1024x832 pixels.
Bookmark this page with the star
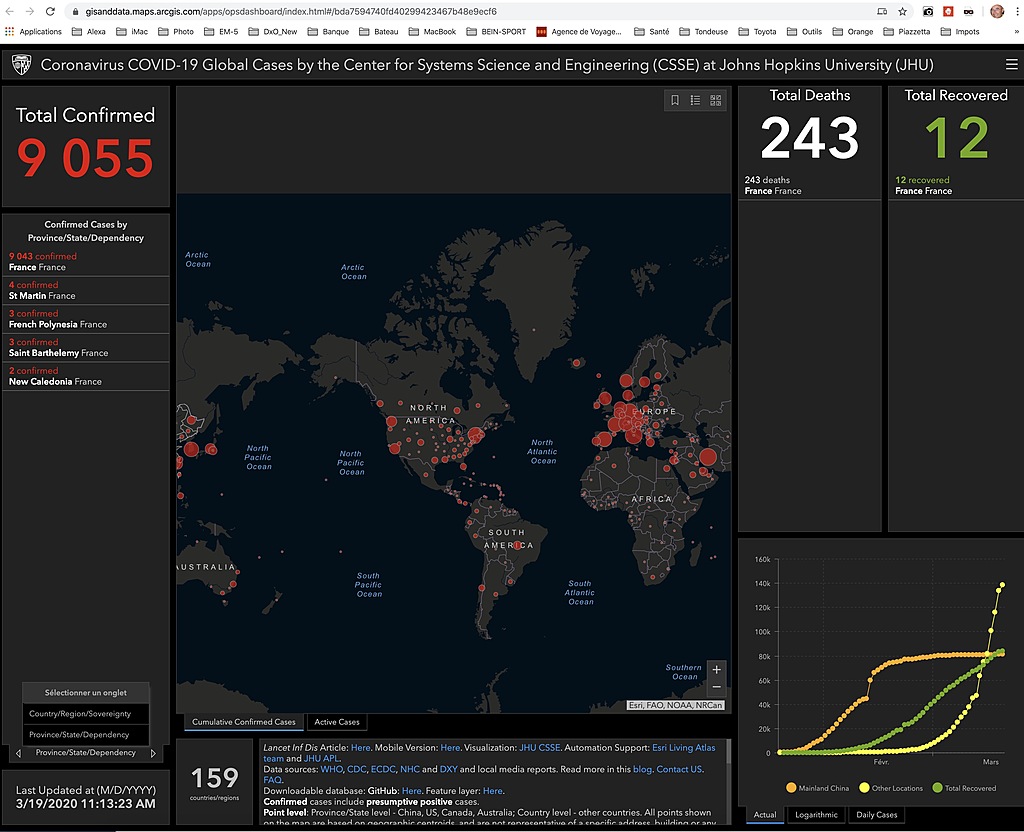[x=903, y=11]
